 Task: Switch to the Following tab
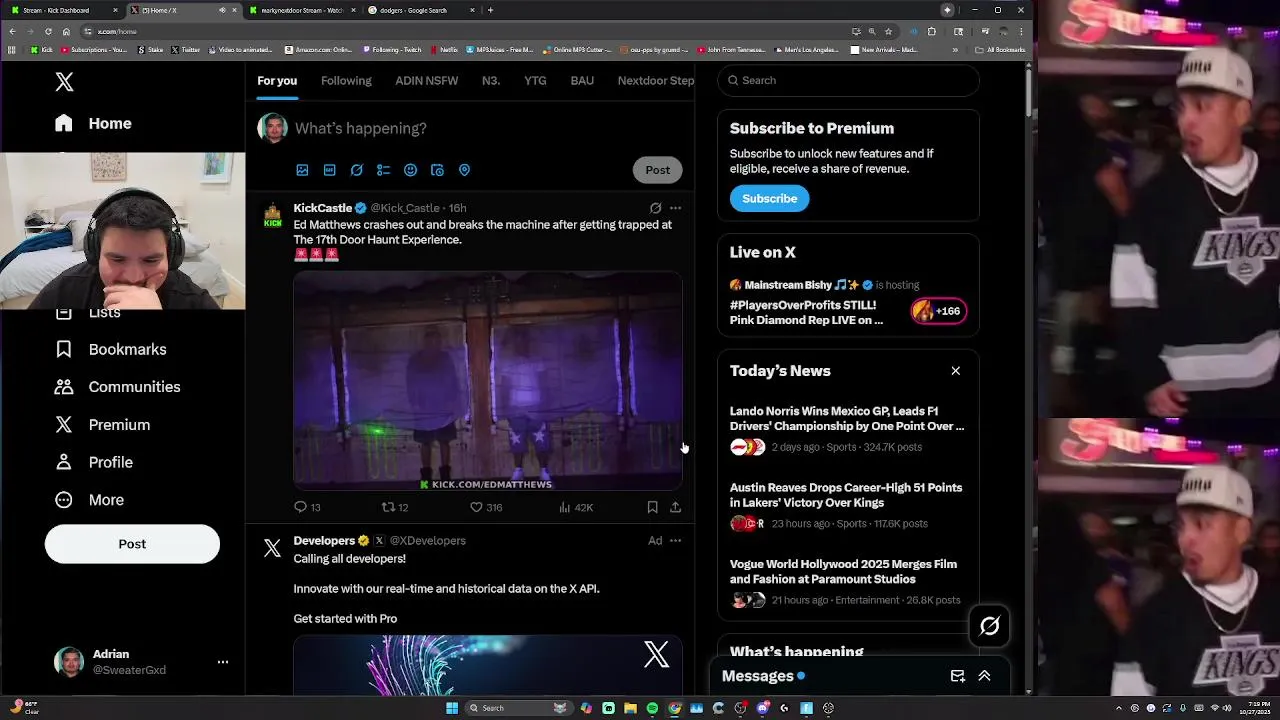346,81
